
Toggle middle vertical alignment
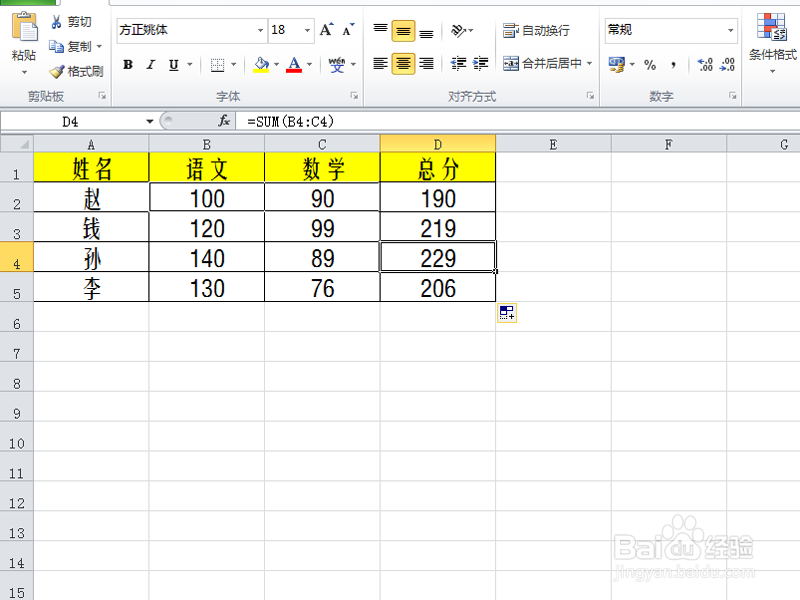click(403, 31)
